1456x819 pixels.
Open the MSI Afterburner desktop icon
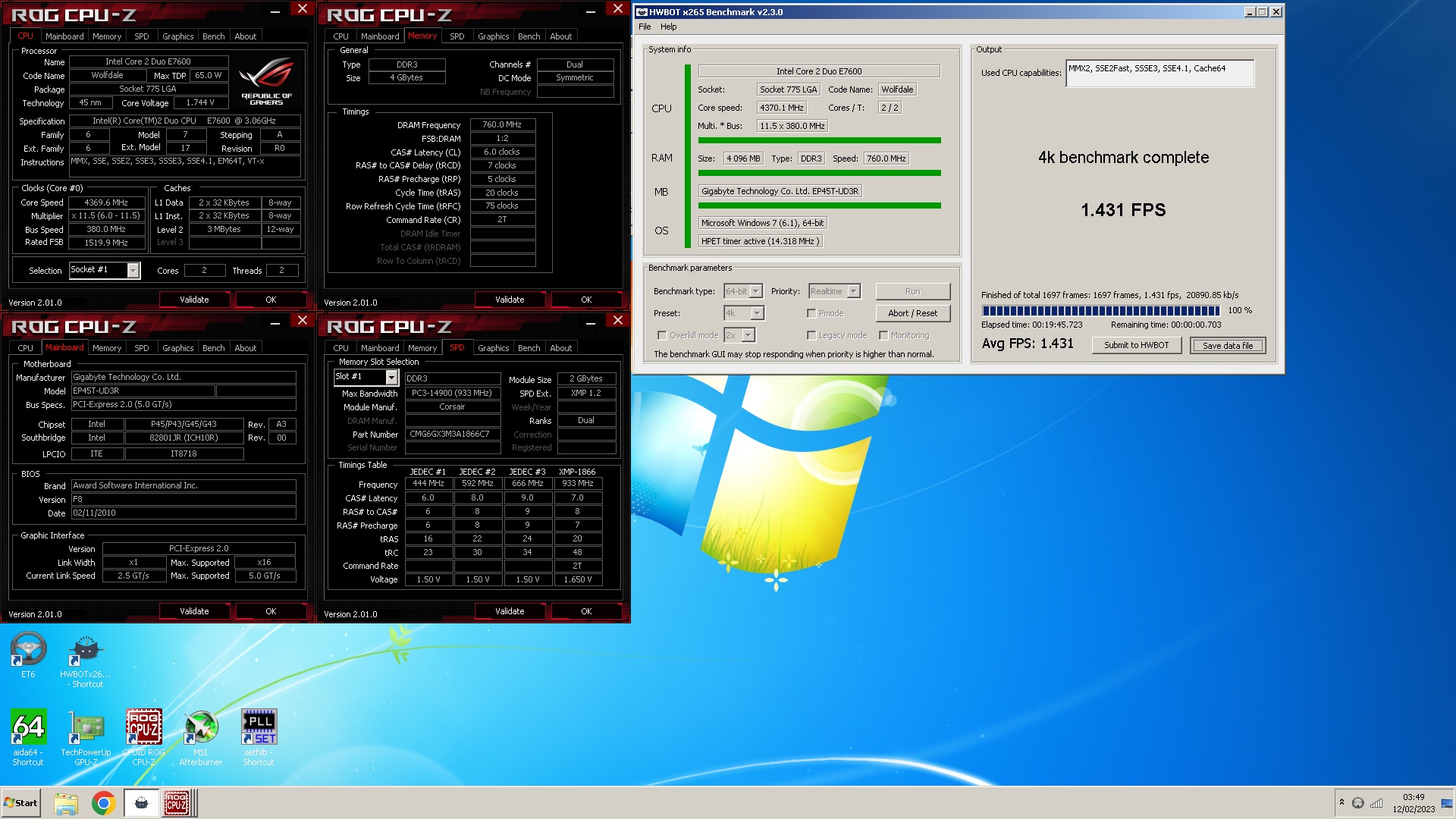click(x=201, y=737)
